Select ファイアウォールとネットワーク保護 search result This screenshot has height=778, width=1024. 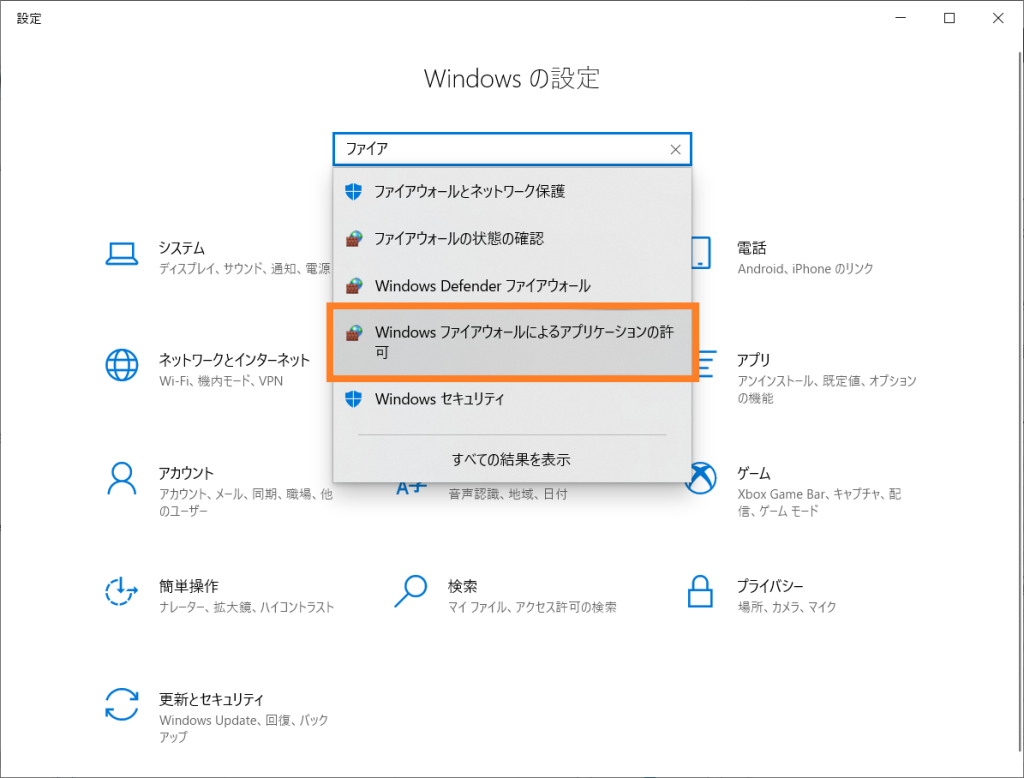tap(512, 191)
